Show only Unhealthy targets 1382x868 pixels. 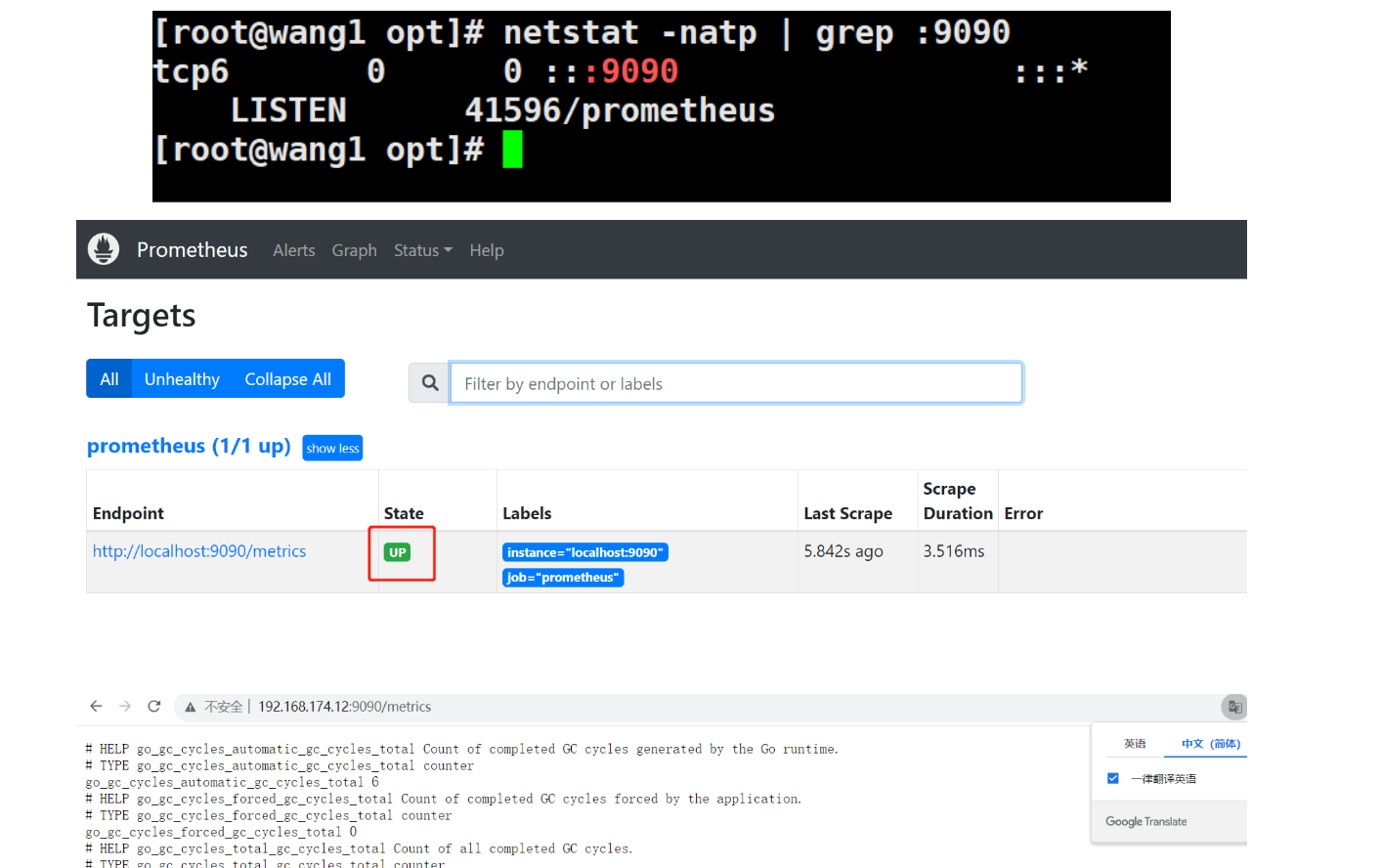(182, 379)
